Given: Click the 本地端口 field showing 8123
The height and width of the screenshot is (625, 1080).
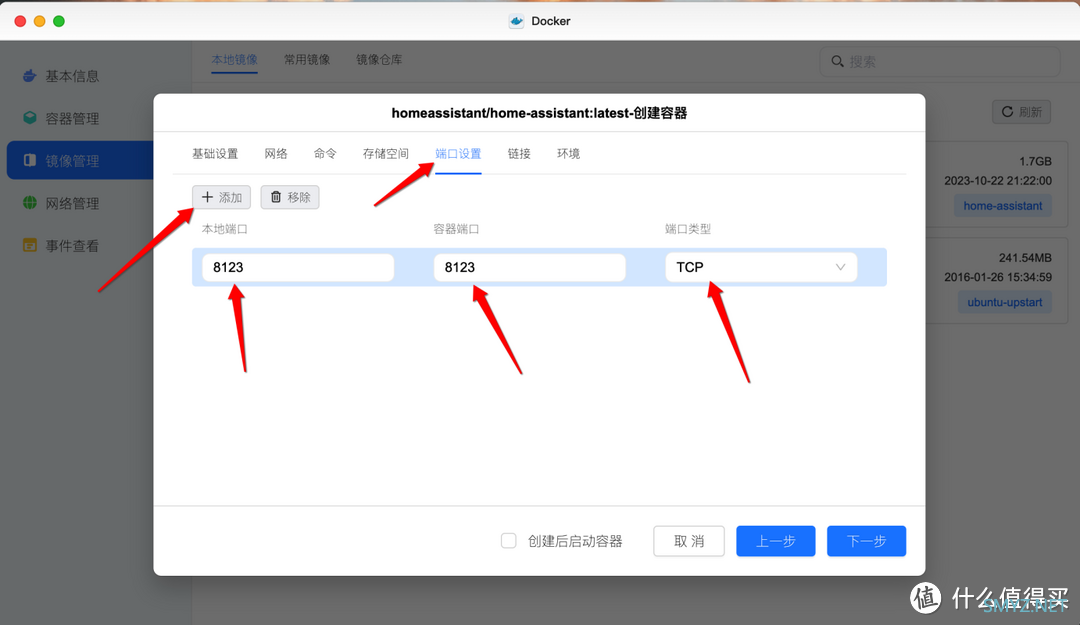Looking at the screenshot, I should pyautogui.click(x=298, y=267).
